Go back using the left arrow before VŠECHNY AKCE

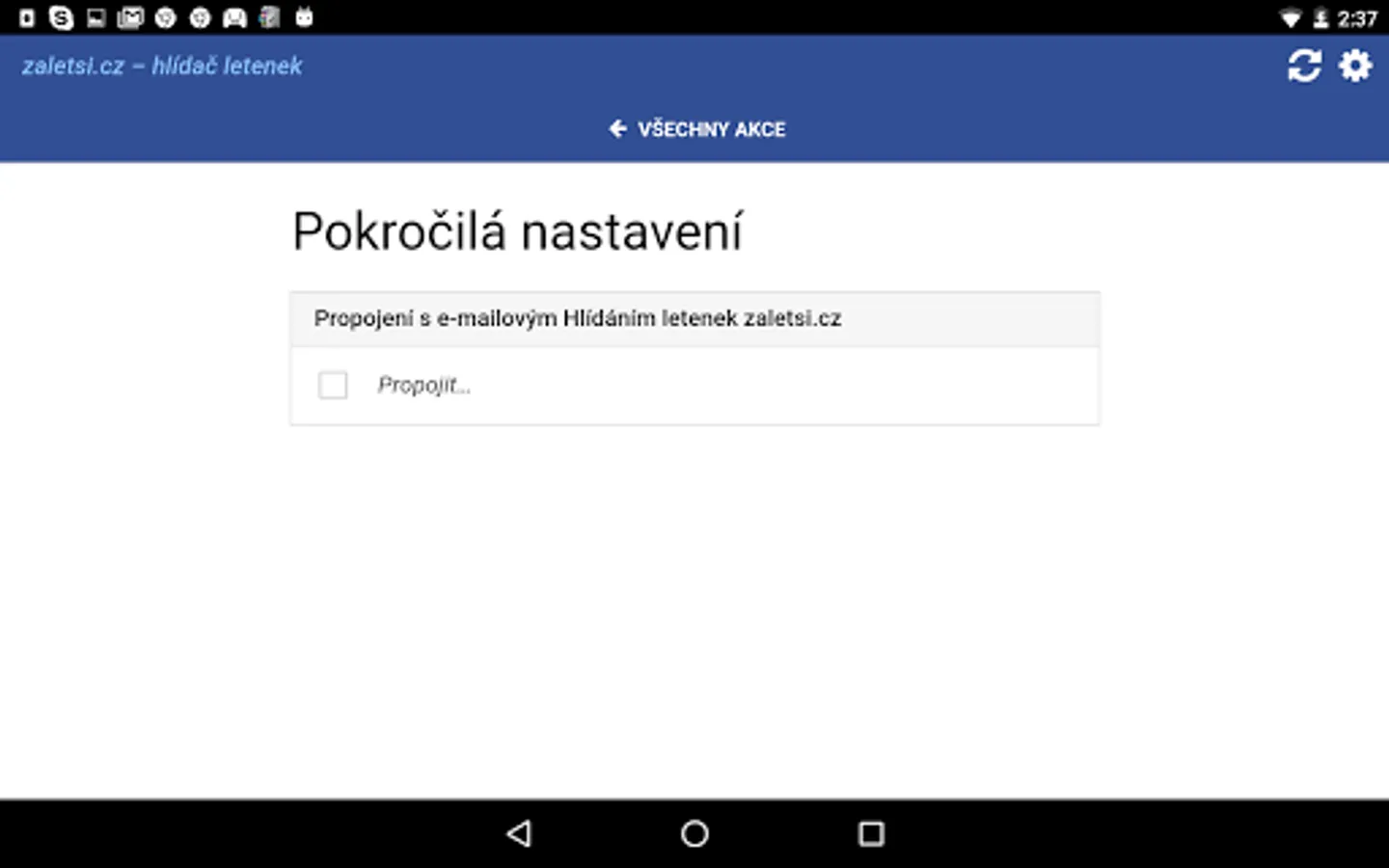tap(618, 128)
